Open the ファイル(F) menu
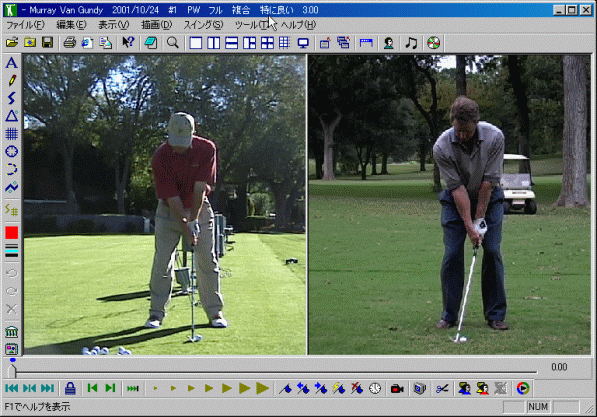 pos(25,25)
